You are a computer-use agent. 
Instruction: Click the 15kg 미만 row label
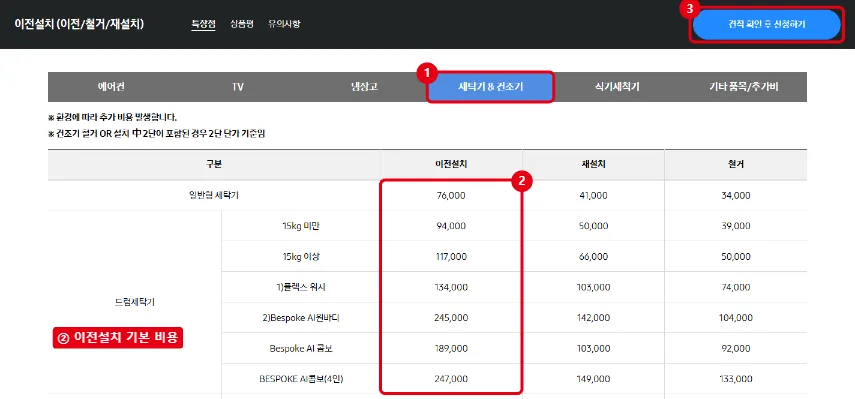pos(301,226)
